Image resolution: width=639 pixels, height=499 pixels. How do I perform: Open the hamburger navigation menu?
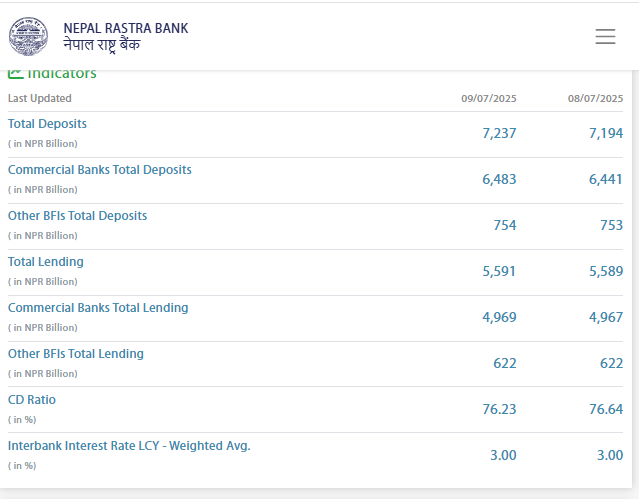click(605, 36)
